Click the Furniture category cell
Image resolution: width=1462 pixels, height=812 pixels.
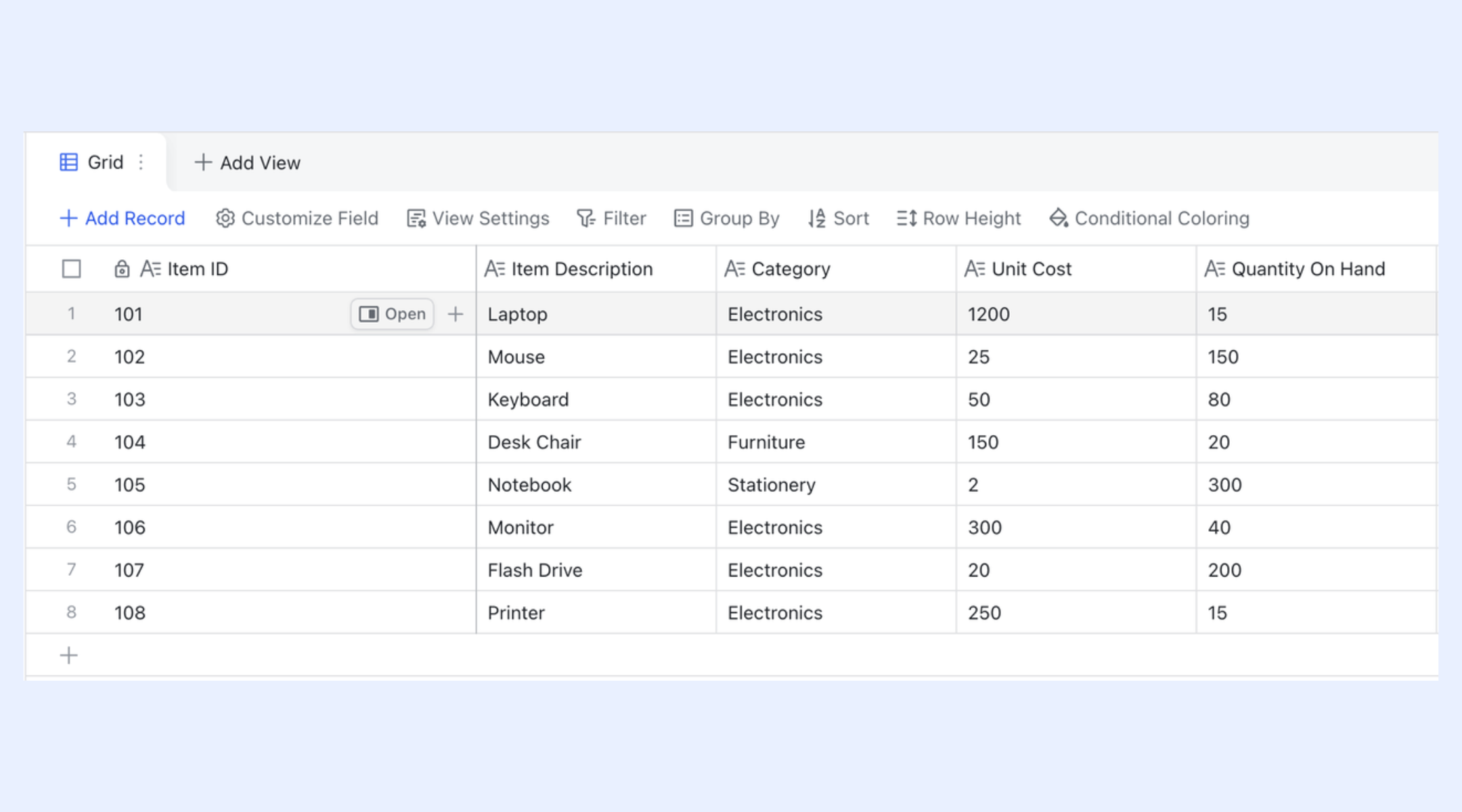click(x=836, y=442)
